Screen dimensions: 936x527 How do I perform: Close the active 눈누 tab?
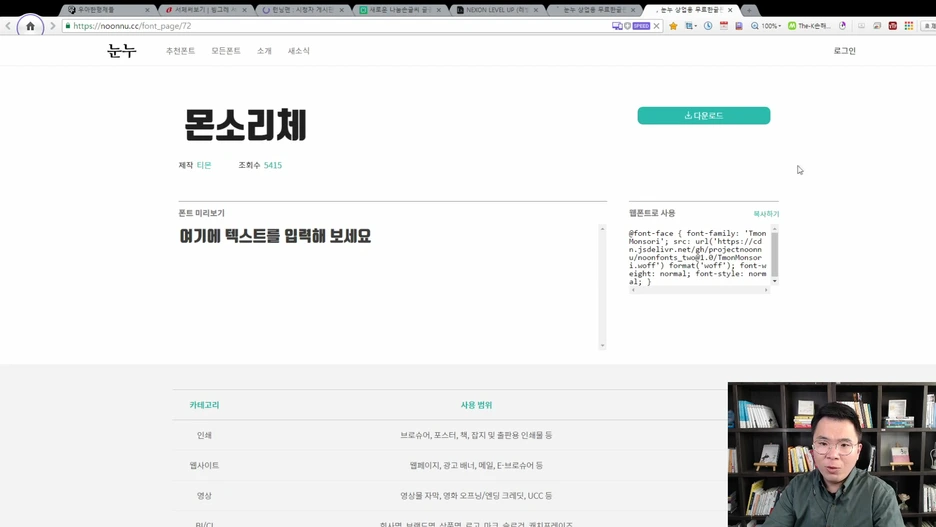[730, 10]
